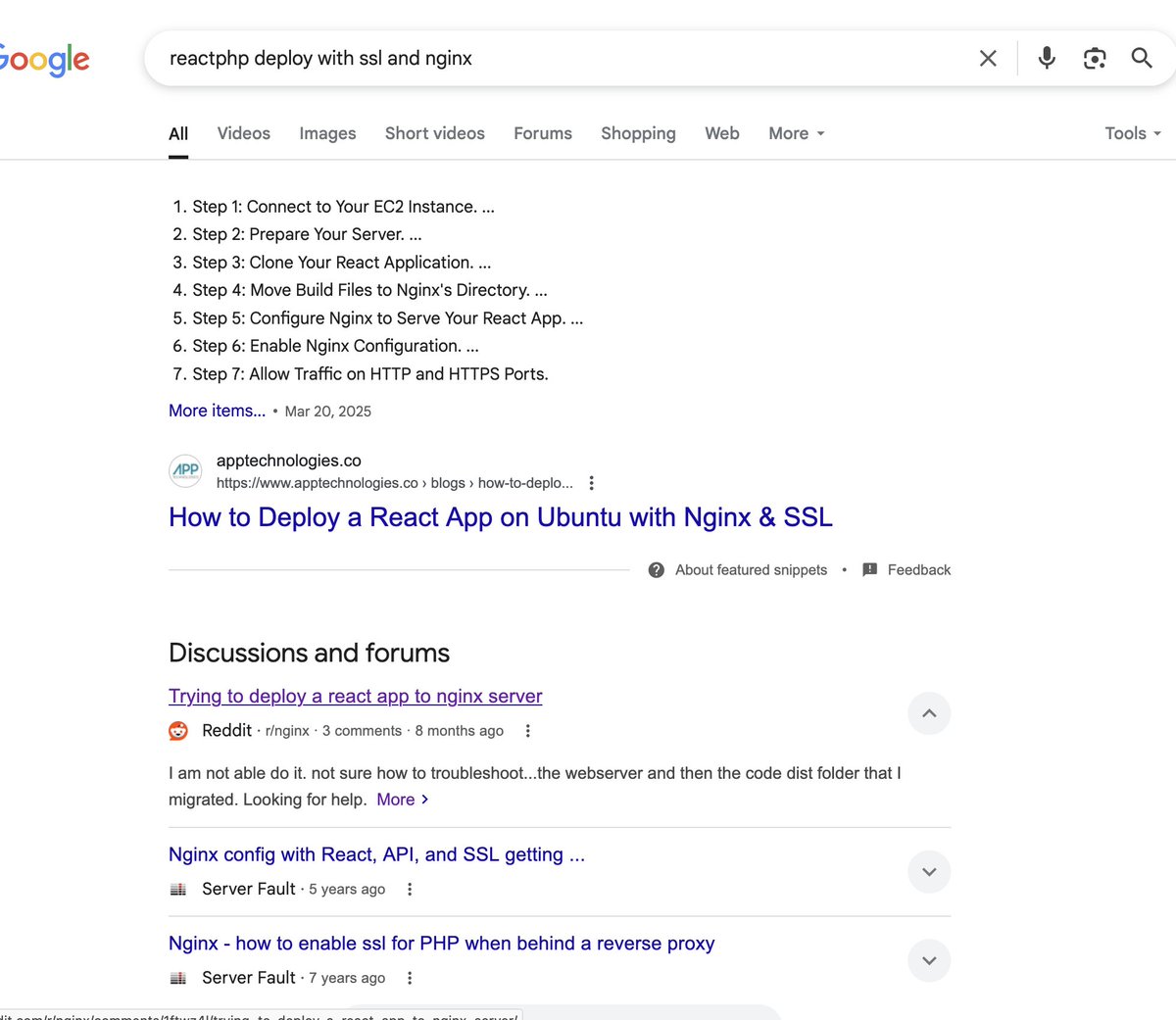Collapse the Reddit nginx discussion result
The height and width of the screenshot is (1020, 1176).
(929, 713)
